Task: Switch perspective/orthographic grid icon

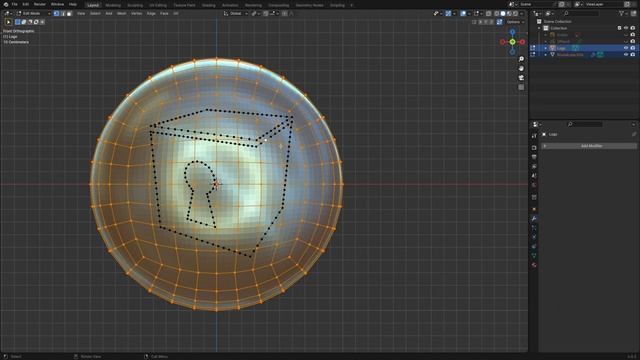Action: point(521,87)
